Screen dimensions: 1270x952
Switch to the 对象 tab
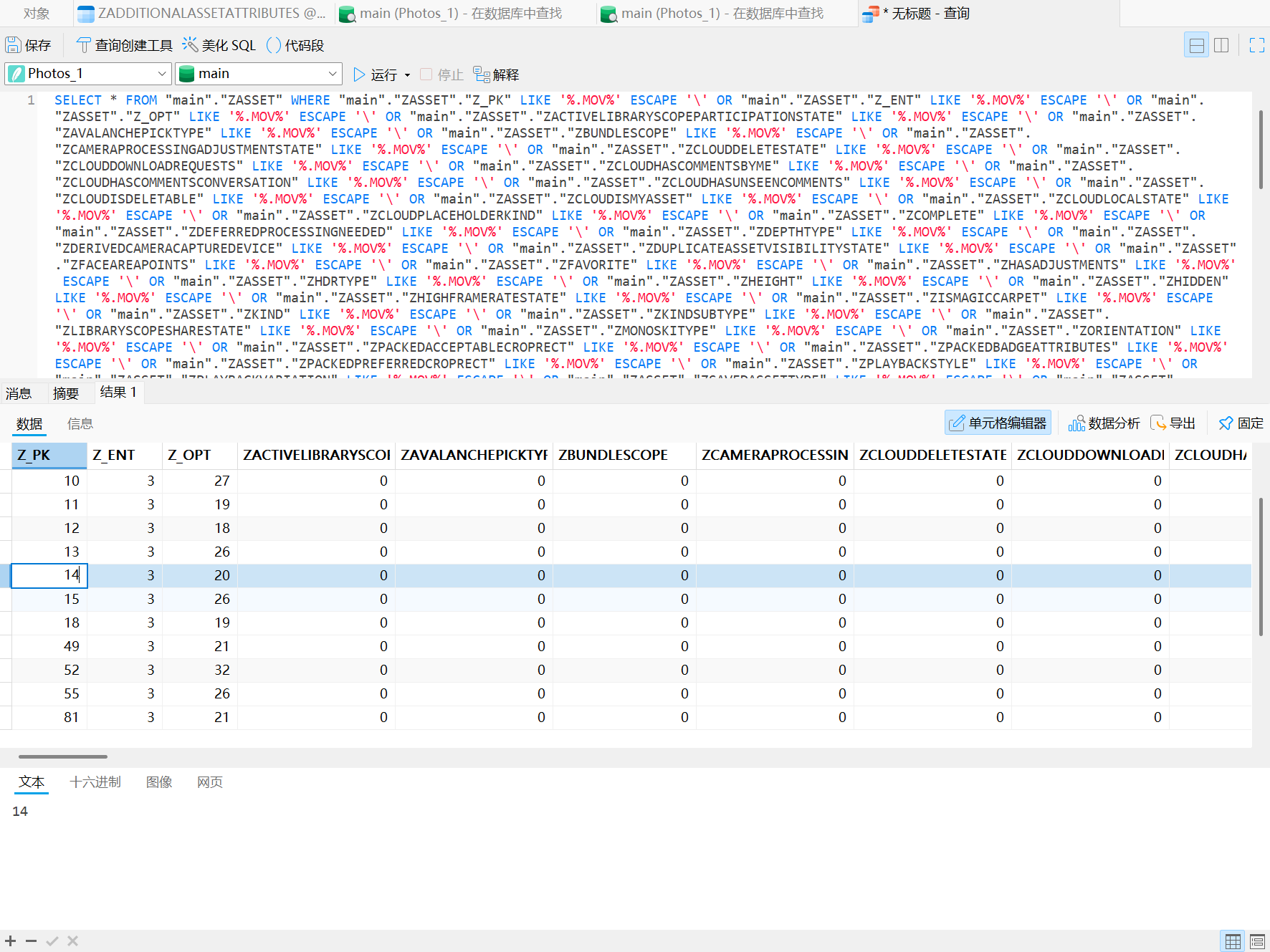(37, 13)
